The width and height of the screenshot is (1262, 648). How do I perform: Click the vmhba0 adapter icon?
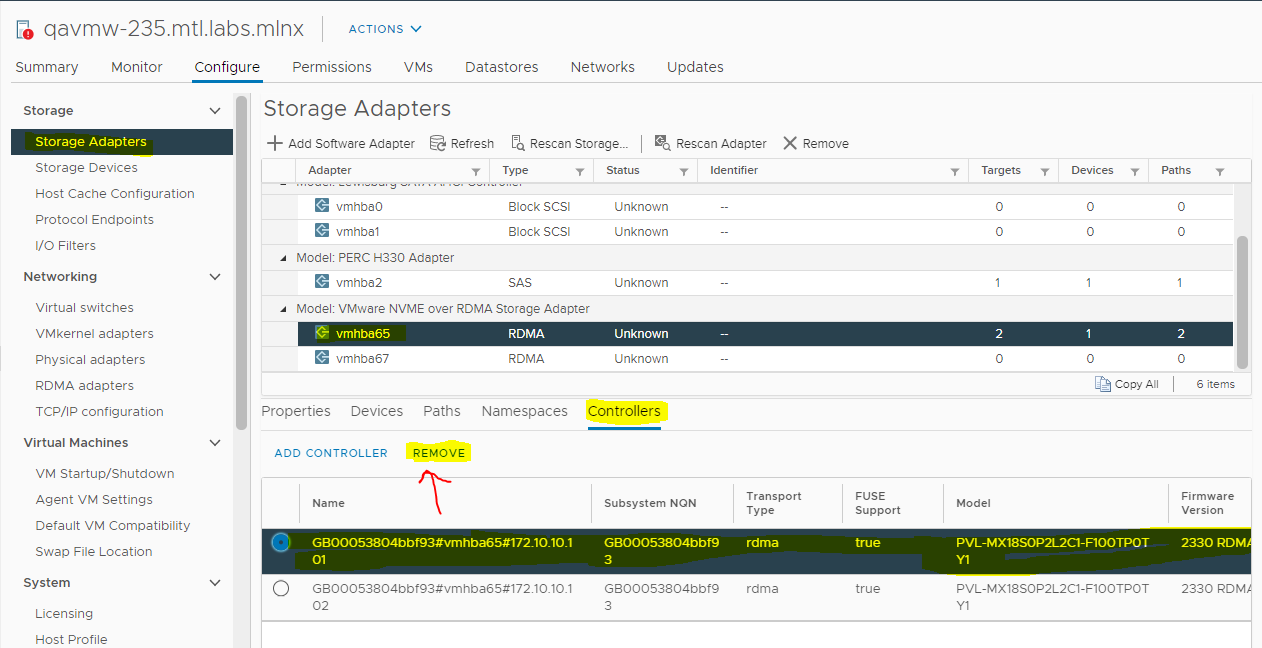(x=322, y=205)
